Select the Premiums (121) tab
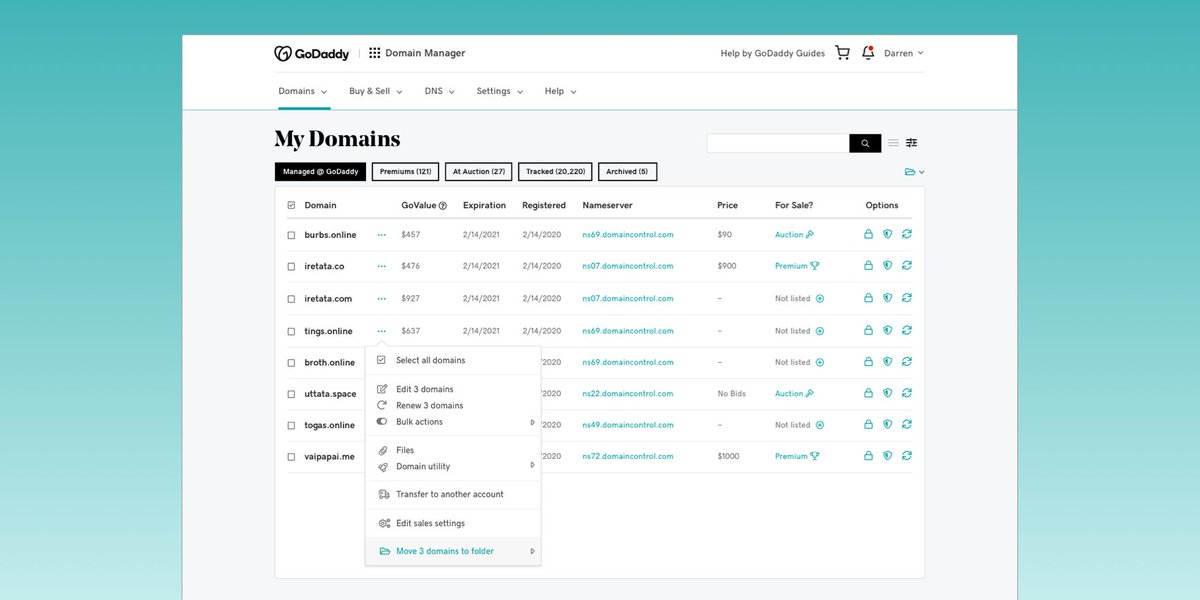 coord(405,172)
